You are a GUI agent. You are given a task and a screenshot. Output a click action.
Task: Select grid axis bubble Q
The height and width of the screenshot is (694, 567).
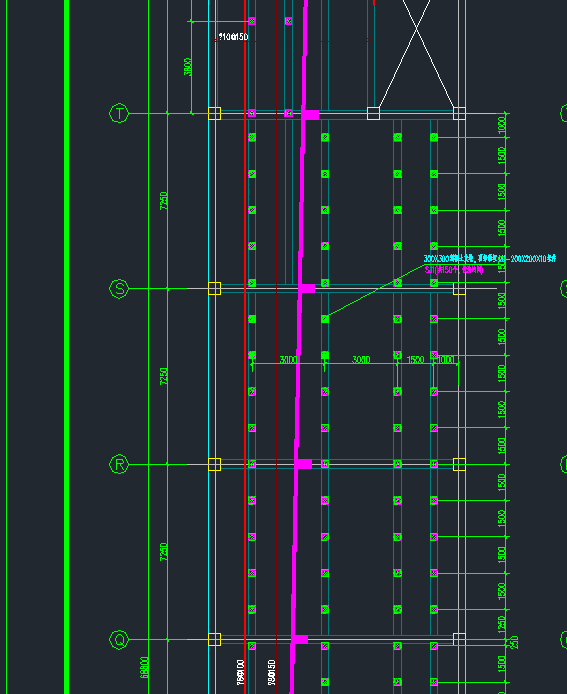[119, 640]
